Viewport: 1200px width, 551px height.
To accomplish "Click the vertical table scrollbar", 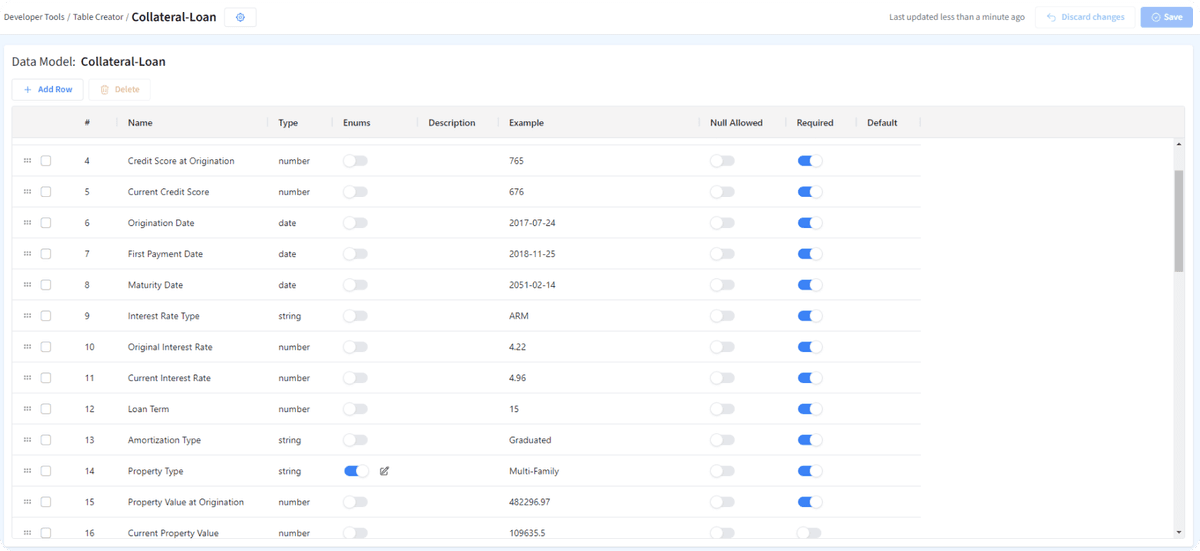I will click(1179, 220).
